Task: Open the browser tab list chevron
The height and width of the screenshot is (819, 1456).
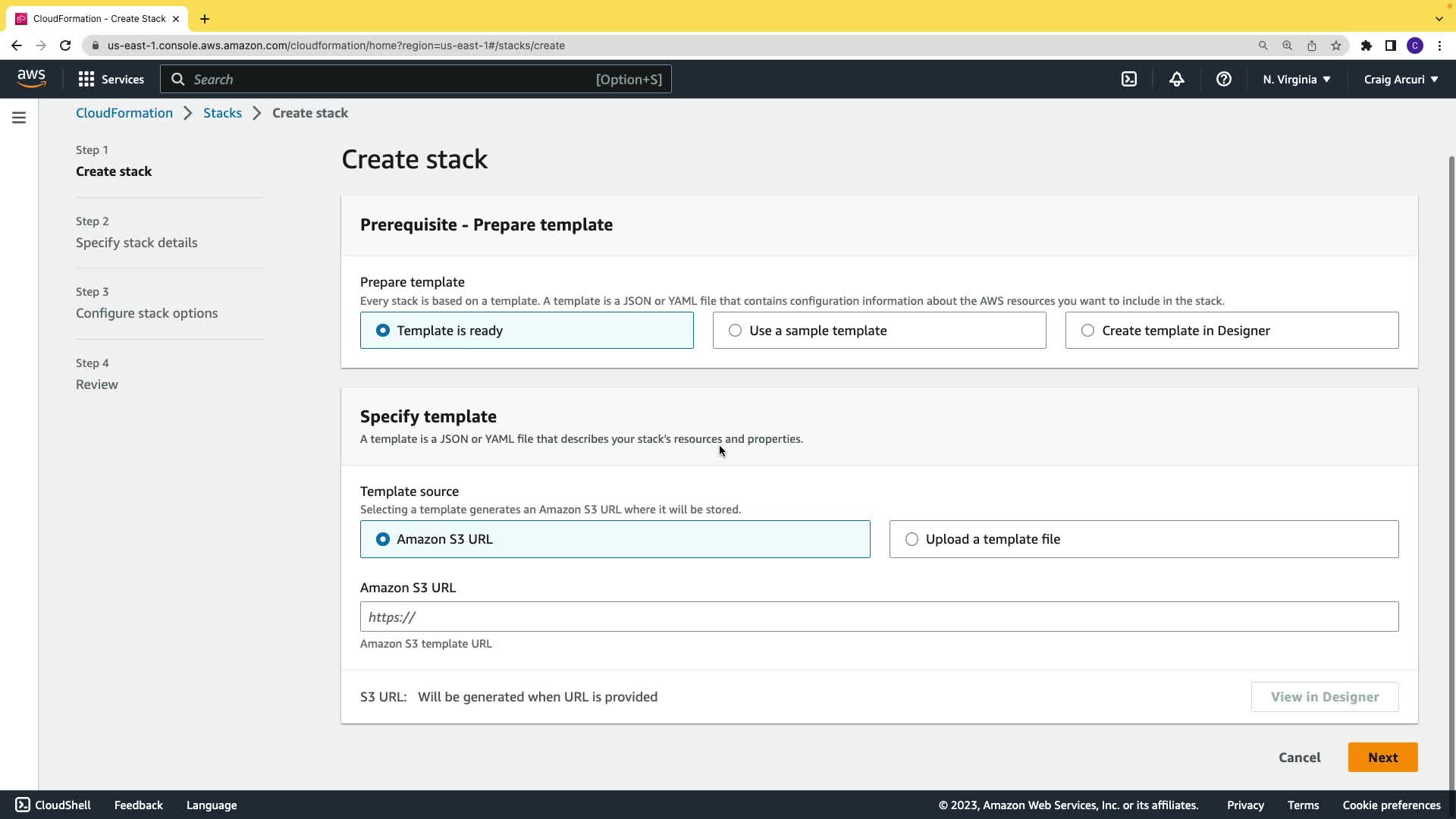Action: [x=1439, y=18]
